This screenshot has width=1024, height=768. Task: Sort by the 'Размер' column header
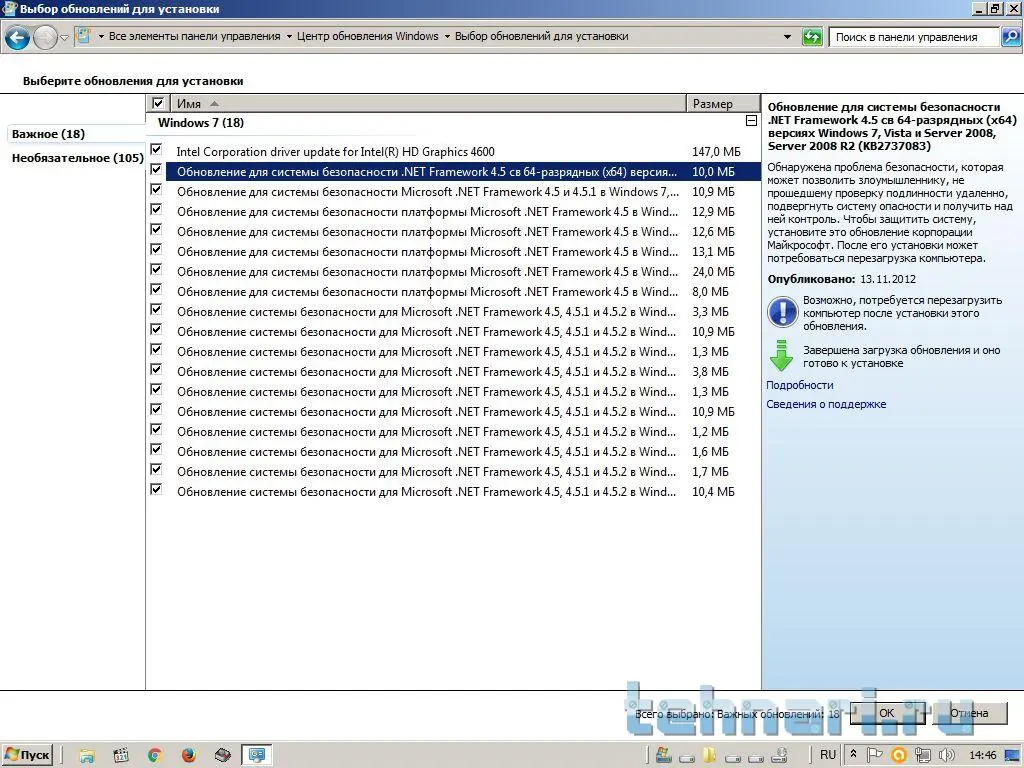[x=723, y=103]
